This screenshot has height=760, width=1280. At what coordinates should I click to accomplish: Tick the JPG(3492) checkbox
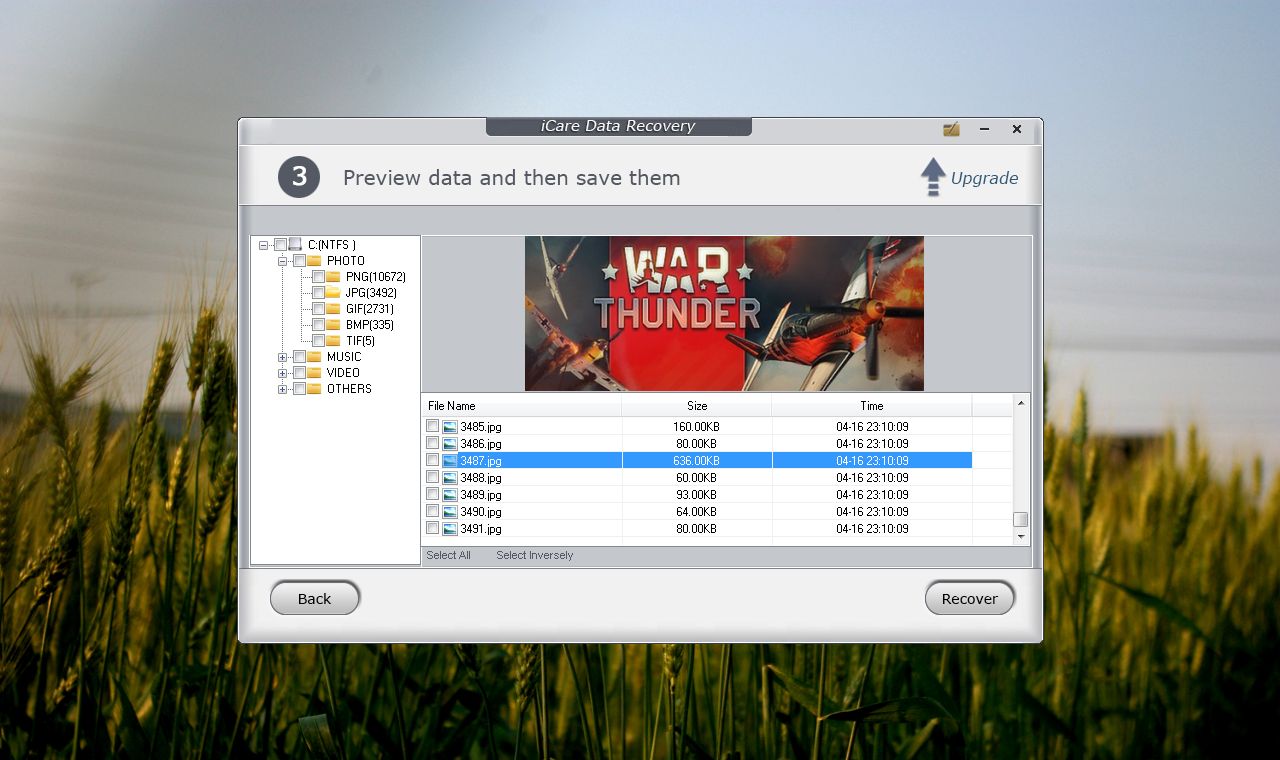coord(318,292)
